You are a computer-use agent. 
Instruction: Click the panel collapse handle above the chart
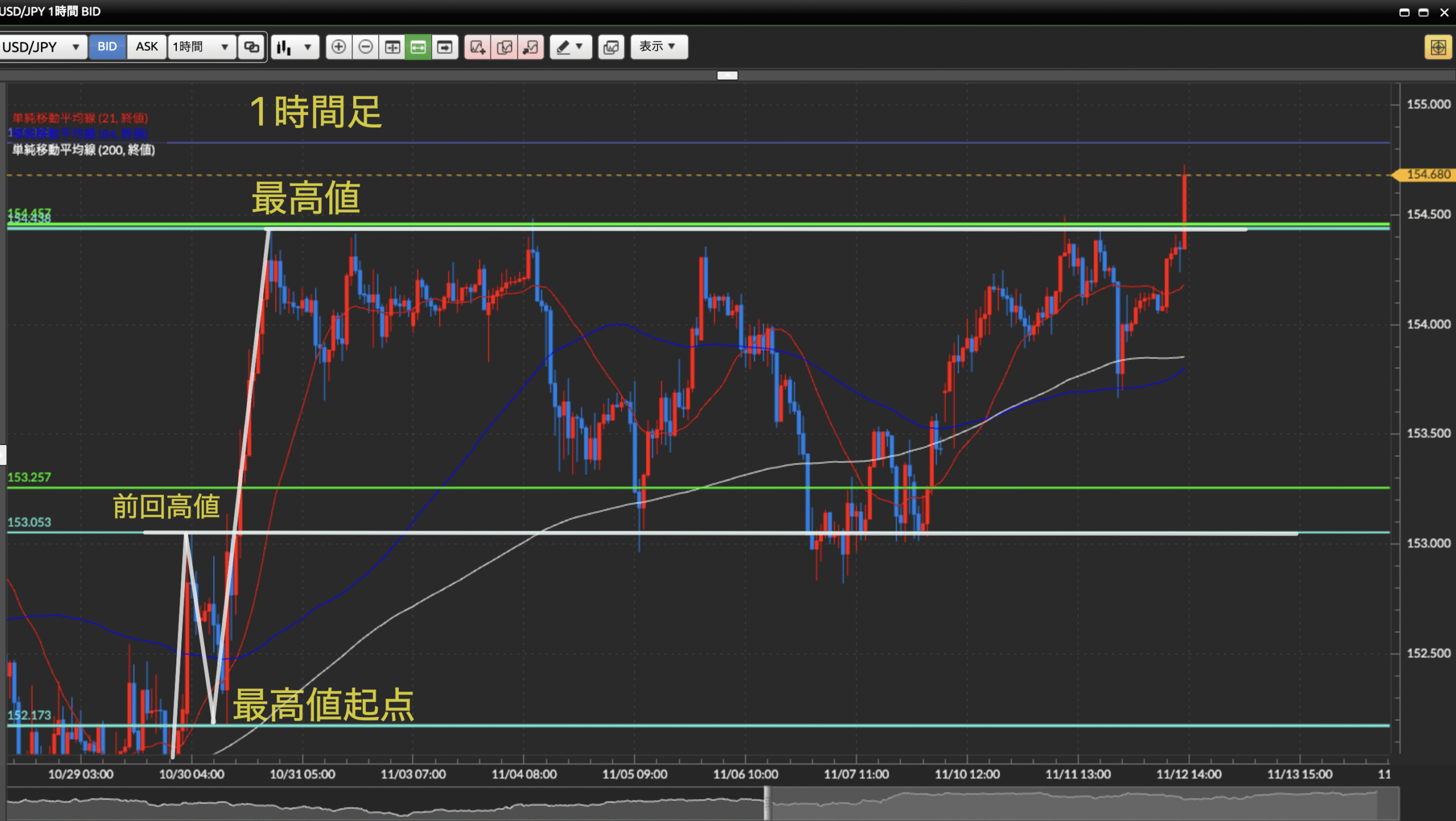coord(727,75)
